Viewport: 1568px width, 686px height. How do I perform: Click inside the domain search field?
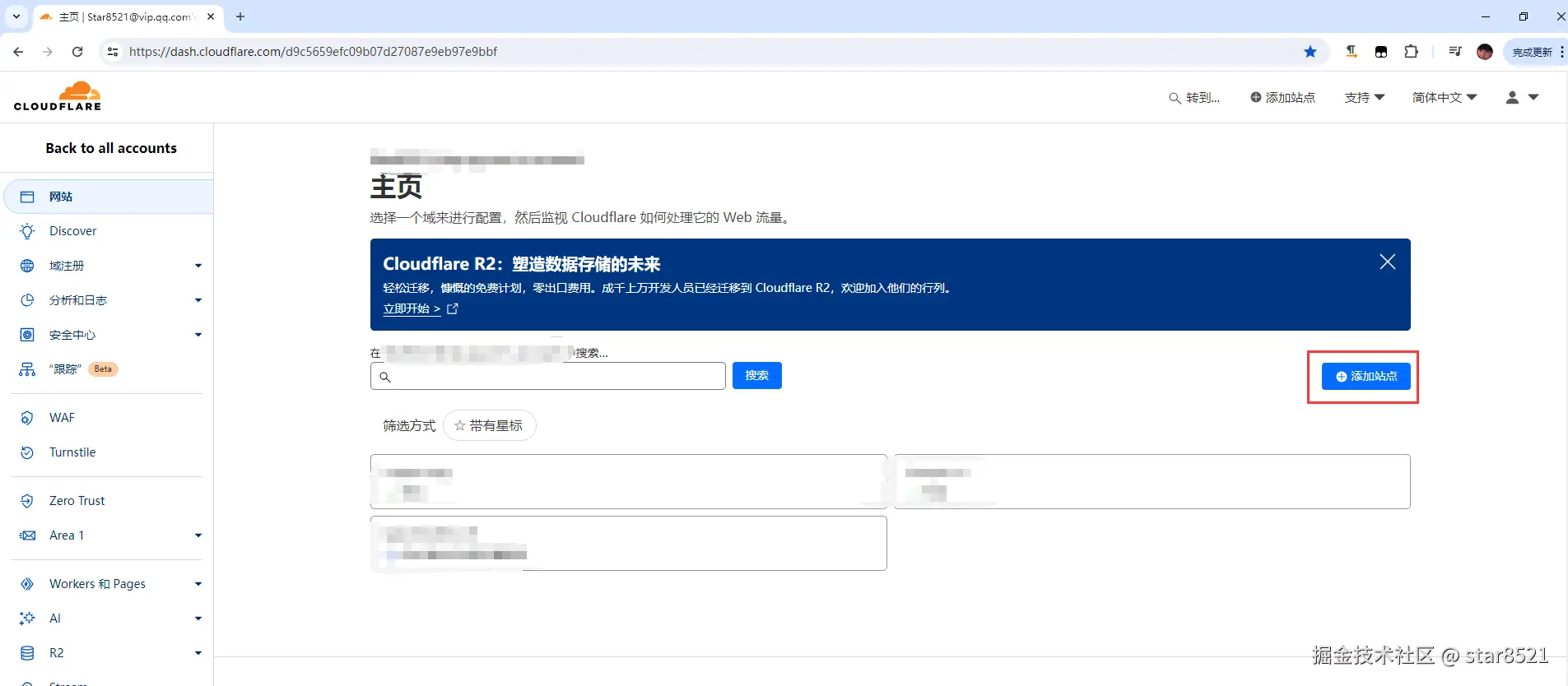[x=548, y=376]
